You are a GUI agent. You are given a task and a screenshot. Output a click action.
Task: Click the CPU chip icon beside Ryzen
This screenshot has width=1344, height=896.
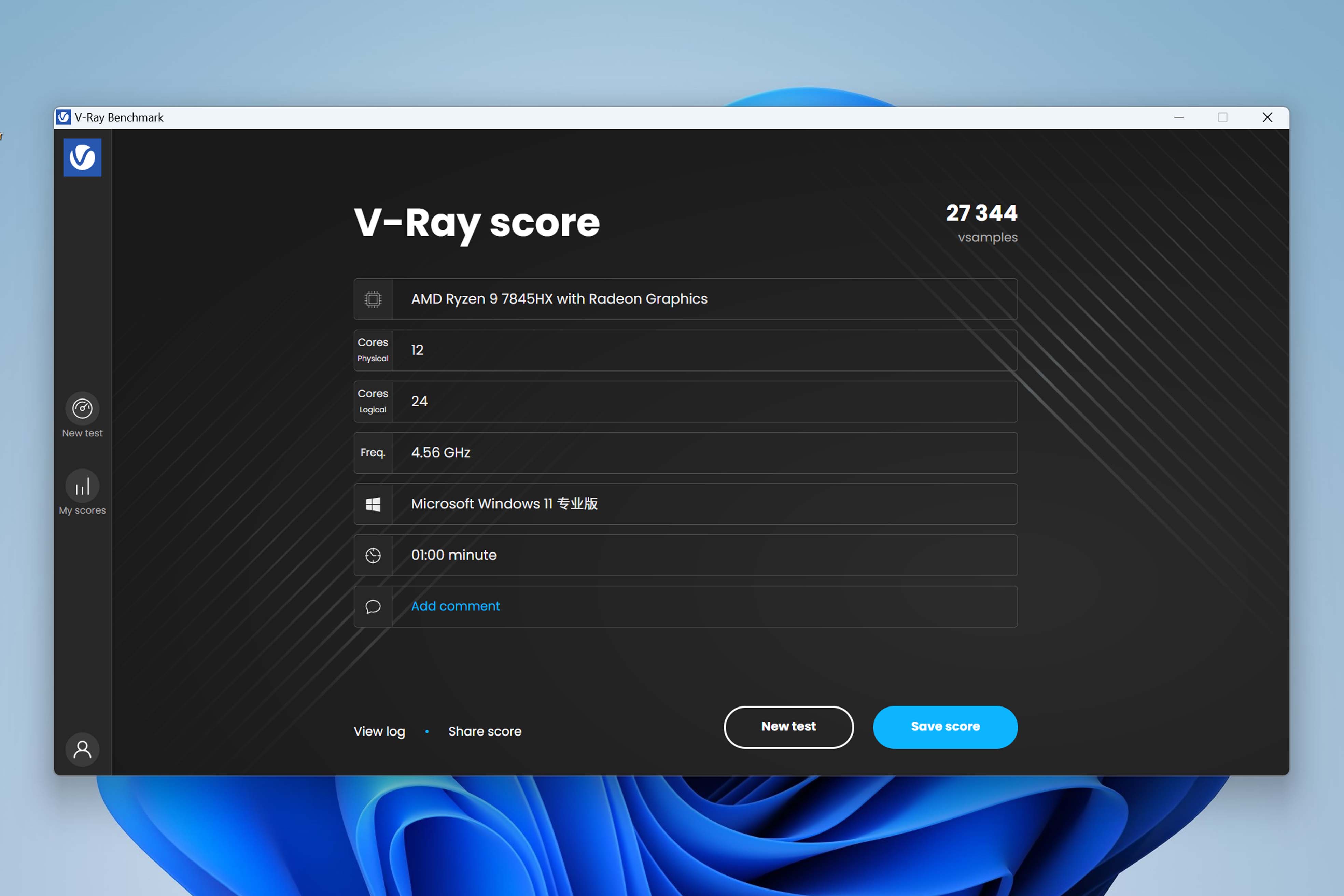[373, 299]
